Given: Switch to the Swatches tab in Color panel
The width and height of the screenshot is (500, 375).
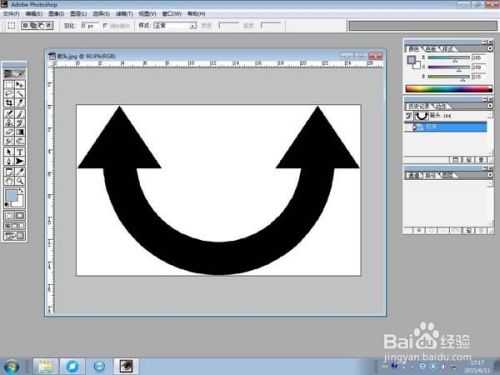Looking at the screenshot, I should point(431,49).
